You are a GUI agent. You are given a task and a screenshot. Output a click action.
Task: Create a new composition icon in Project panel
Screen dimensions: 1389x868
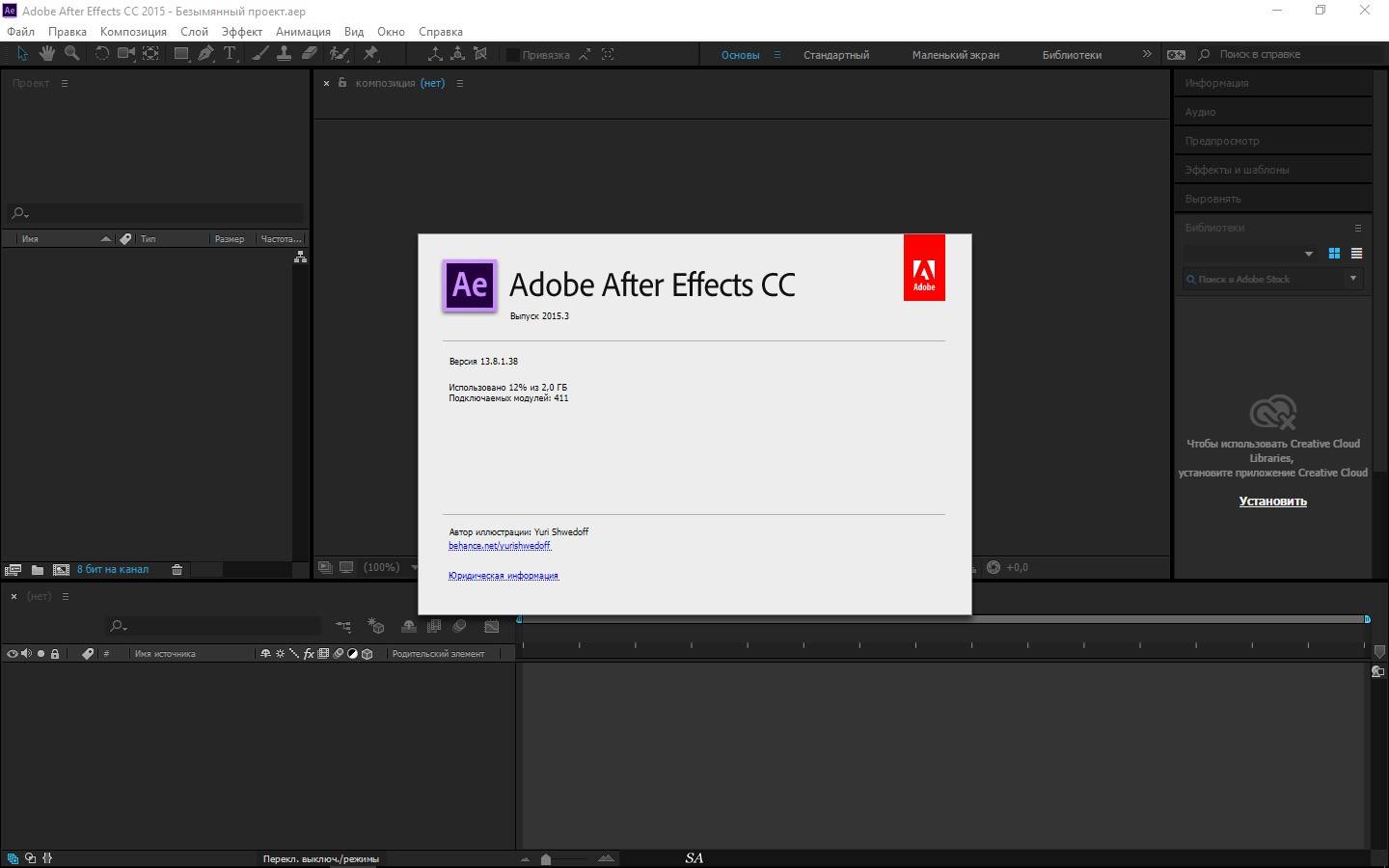point(61,570)
